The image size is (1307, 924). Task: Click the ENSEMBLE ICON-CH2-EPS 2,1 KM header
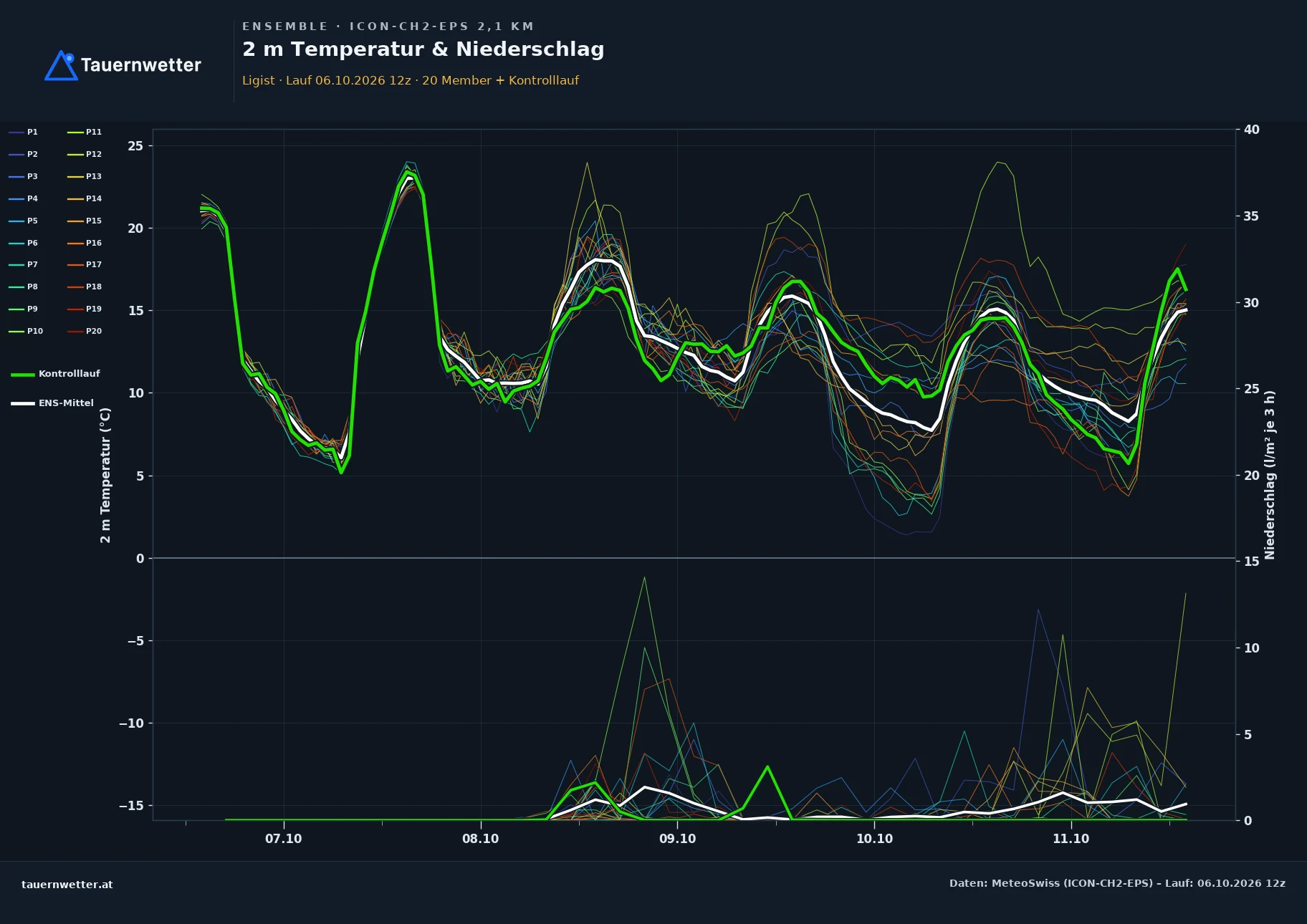pos(388,27)
